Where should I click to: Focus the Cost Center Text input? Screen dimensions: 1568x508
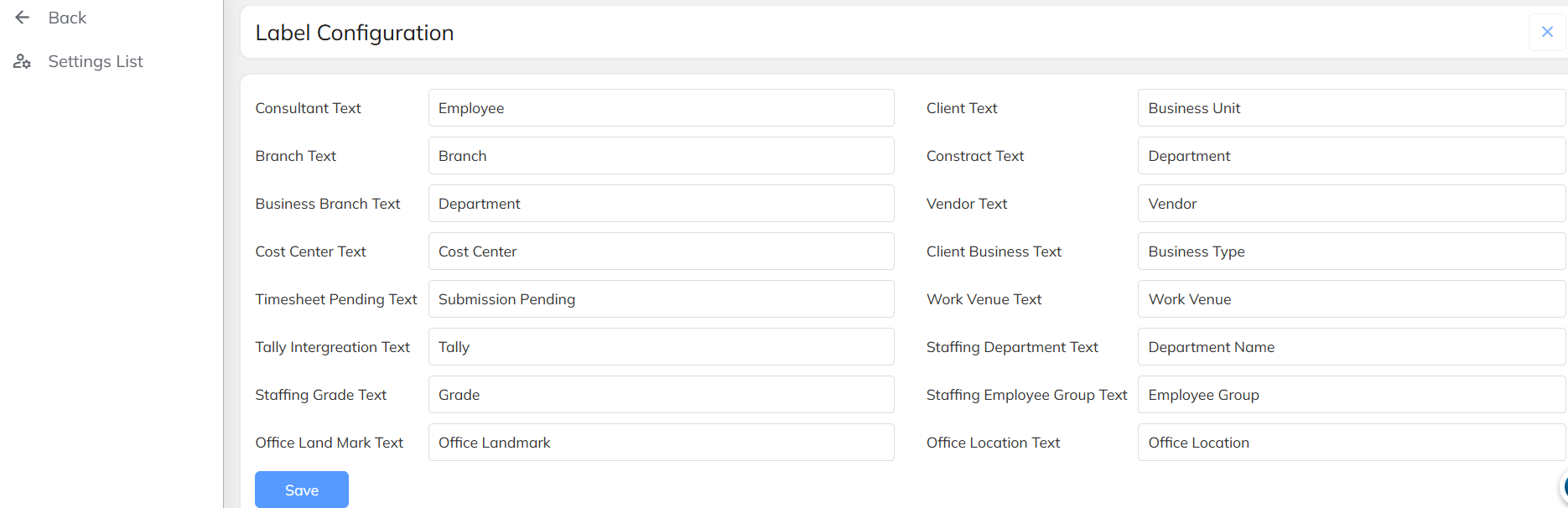(x=661, y=251)
